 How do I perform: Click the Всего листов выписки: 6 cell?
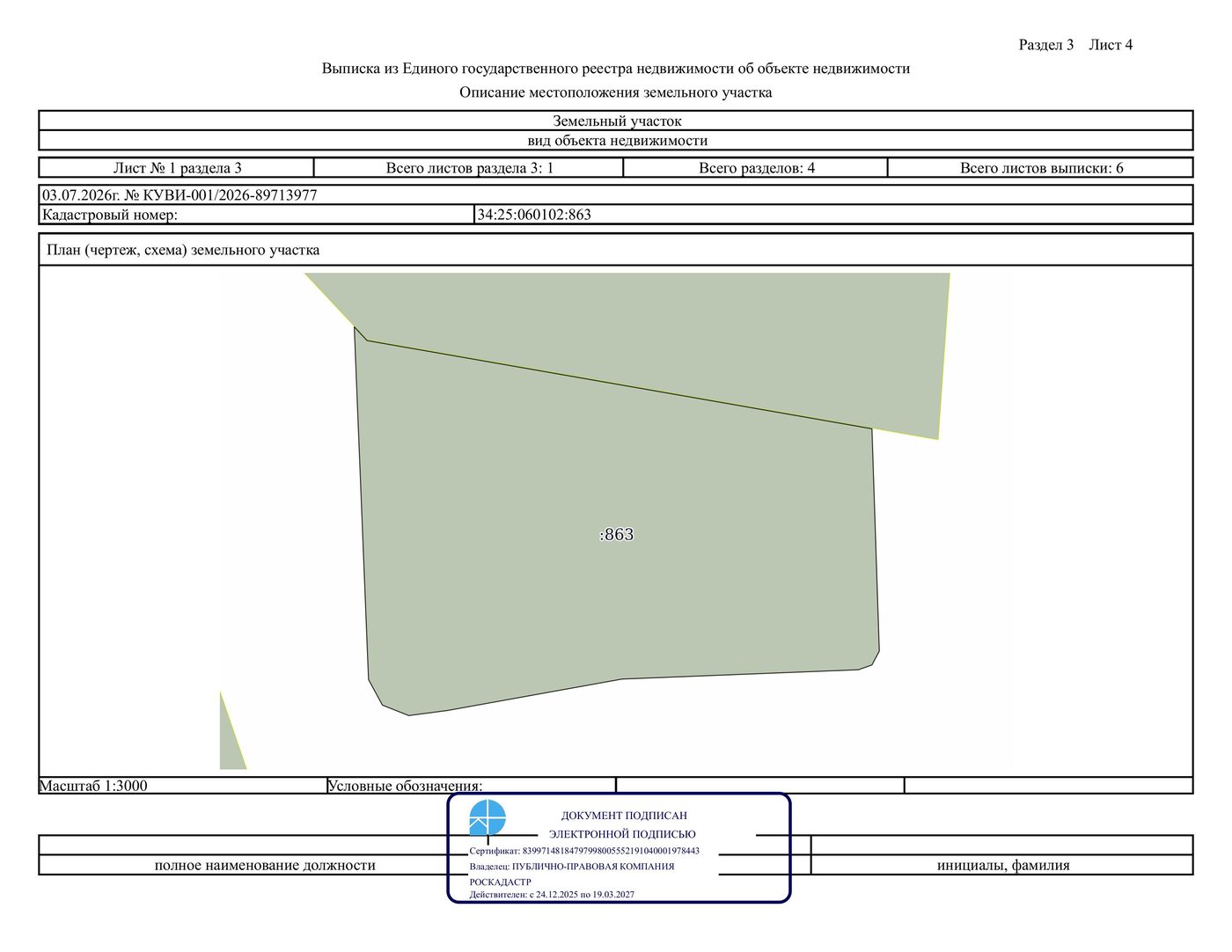(1041, 168)
